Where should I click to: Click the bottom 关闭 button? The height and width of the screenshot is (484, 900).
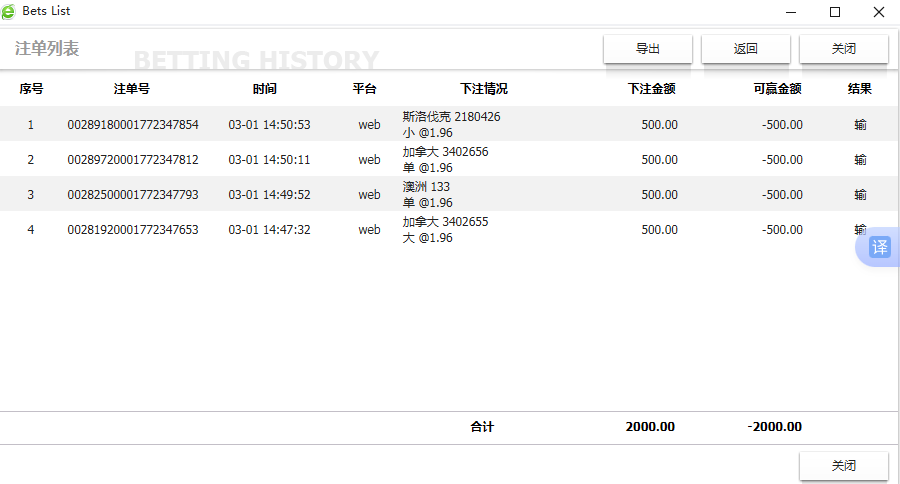click(x=844, y=466)
